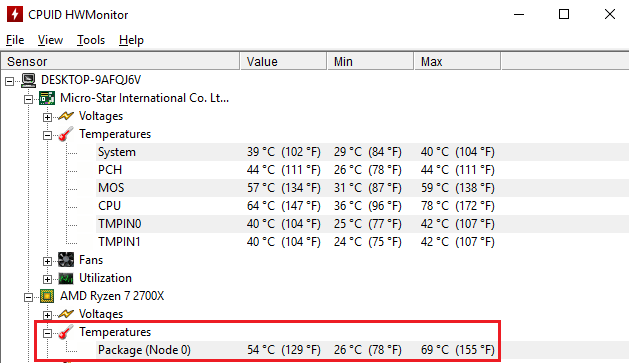The height and width of the screenshot is (363, 629).
Task: Minimize the HWMonitor window
Action: pos(519,14)
